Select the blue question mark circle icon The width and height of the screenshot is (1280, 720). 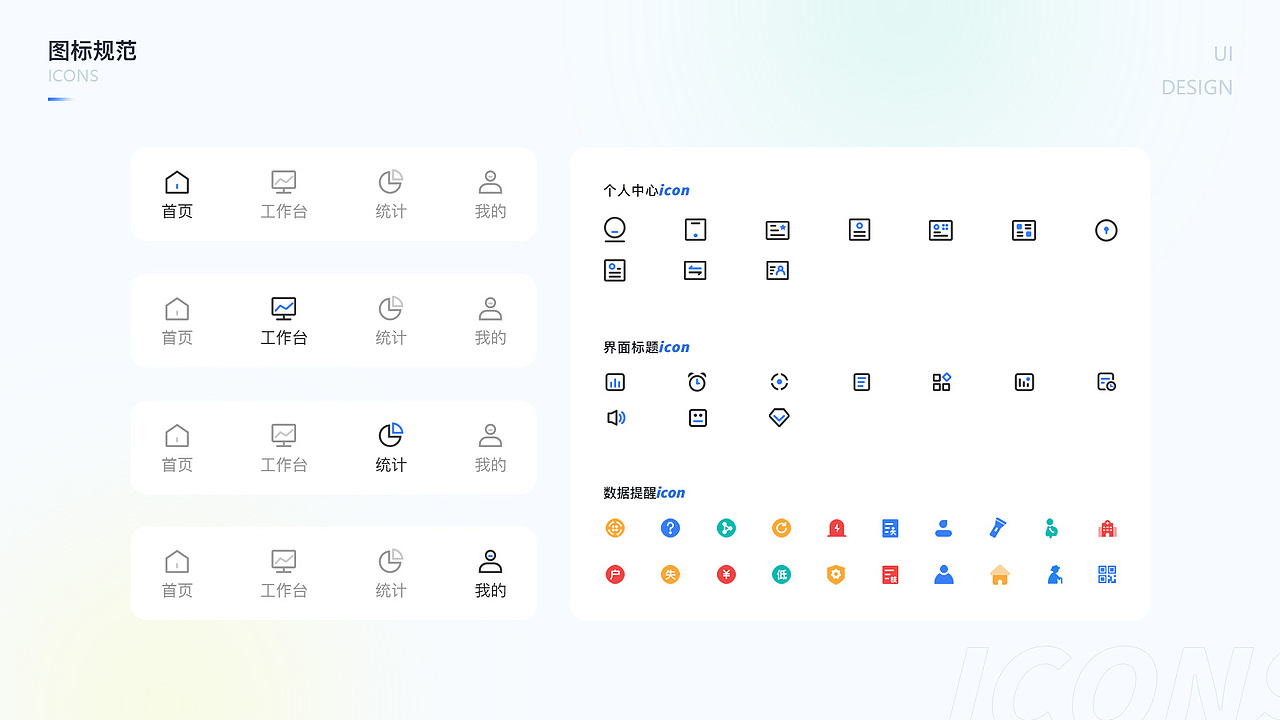pyautogui.click(x=670, y=528)
